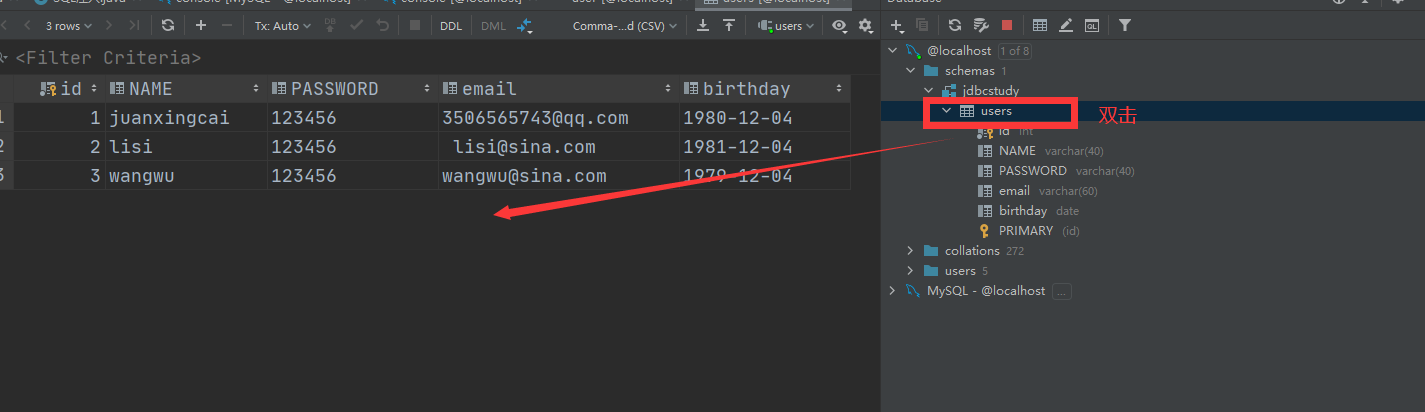This screenshot has width=1425, height=412.
Task: Open the Tx: Auto transaction mode dropdown
Action: (x=282, y=26)
